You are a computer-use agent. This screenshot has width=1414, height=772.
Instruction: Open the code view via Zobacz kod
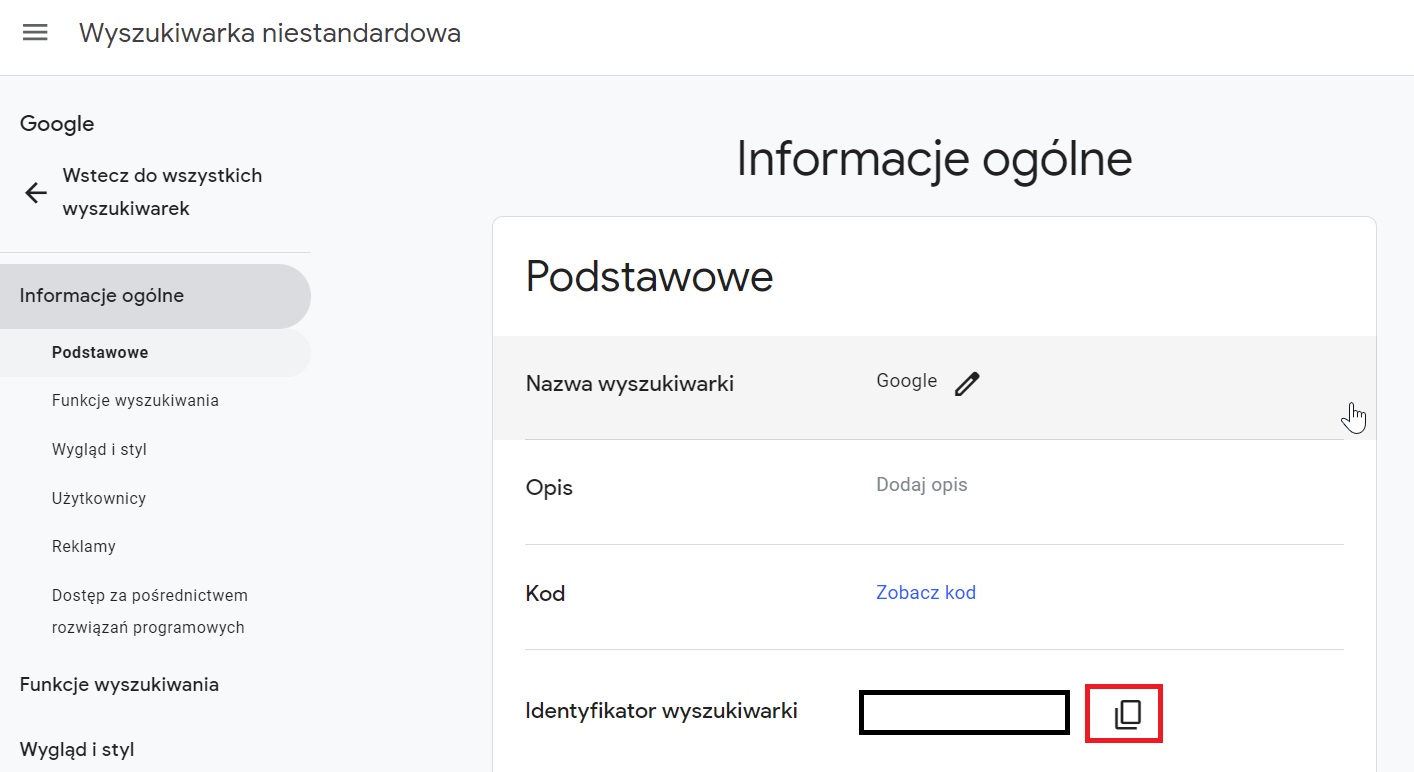pos(925,592)
